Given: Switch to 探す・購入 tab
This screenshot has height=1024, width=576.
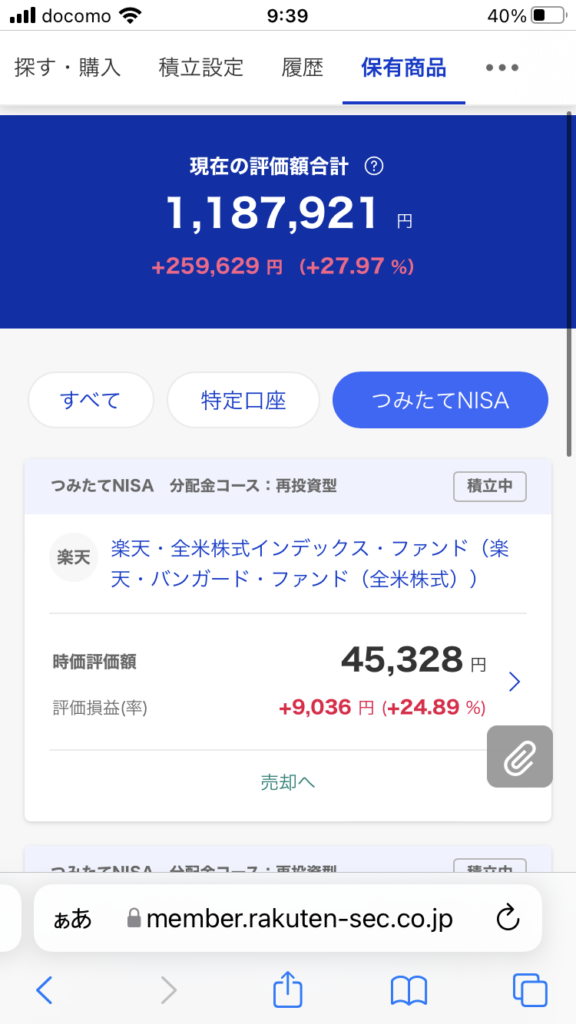Looking at the screenshot, I should pyautogui.click(x=67, y=67).
